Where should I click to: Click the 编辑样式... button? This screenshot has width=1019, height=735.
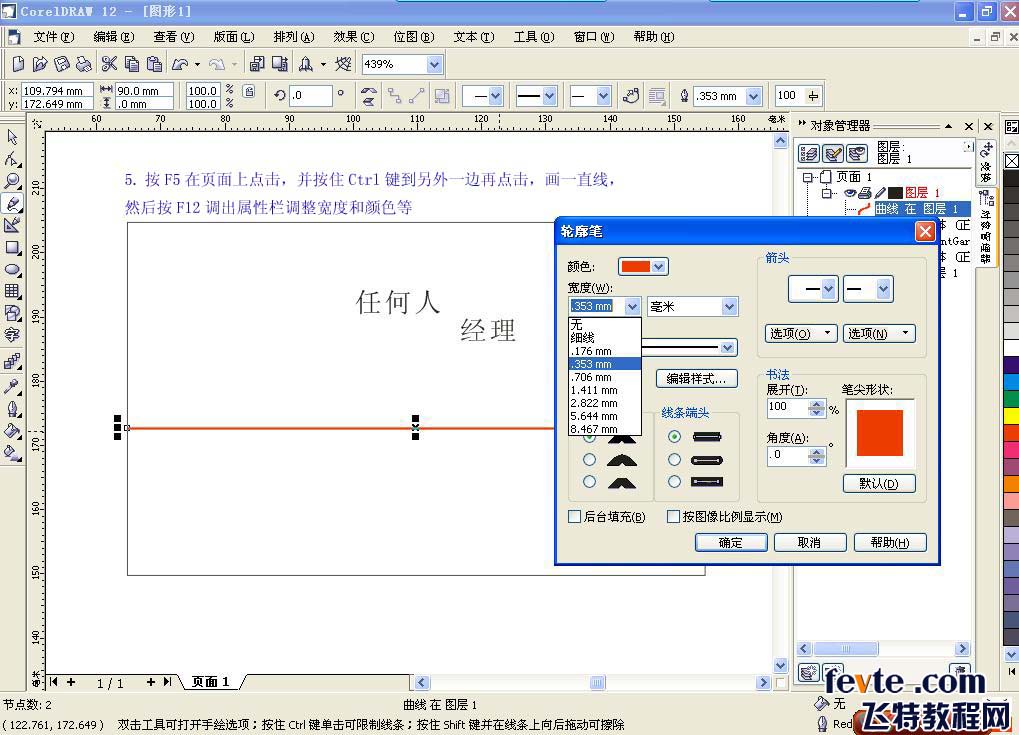coord(697,378)
